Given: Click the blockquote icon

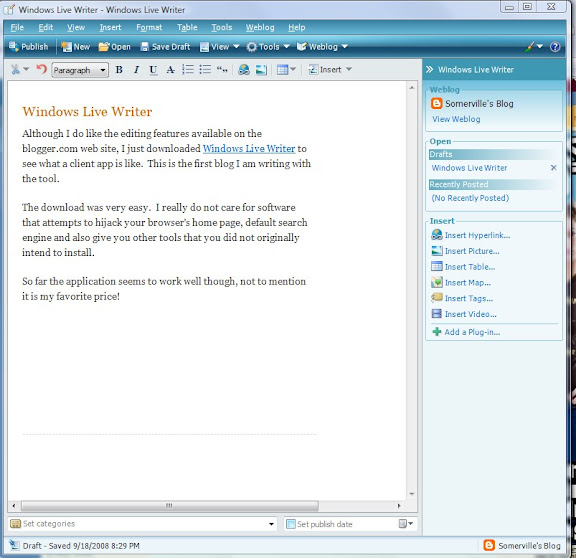Looking at the screenshot, I should [222, 69].
